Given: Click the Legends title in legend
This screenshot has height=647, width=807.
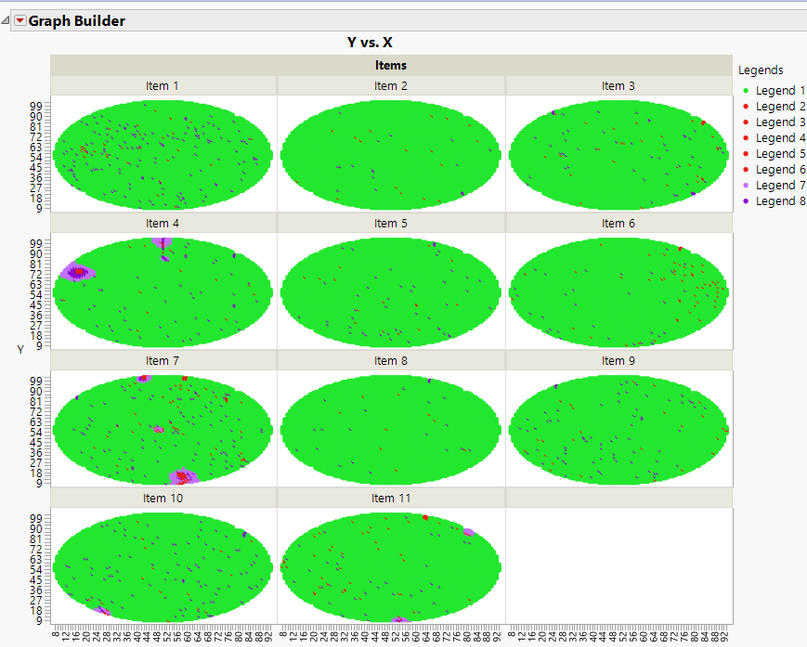Looking at the screenshot, I should (x=761, y=70).
